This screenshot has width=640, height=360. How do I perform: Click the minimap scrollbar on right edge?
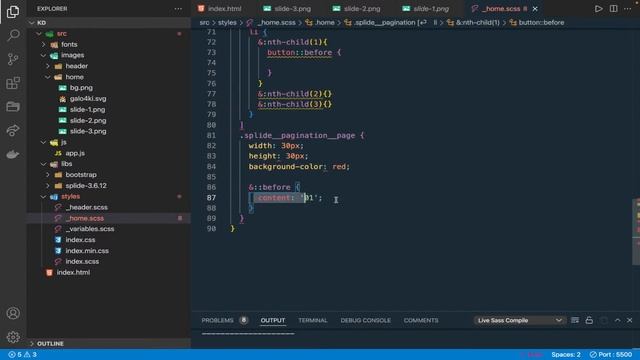[x=636, y=231]
